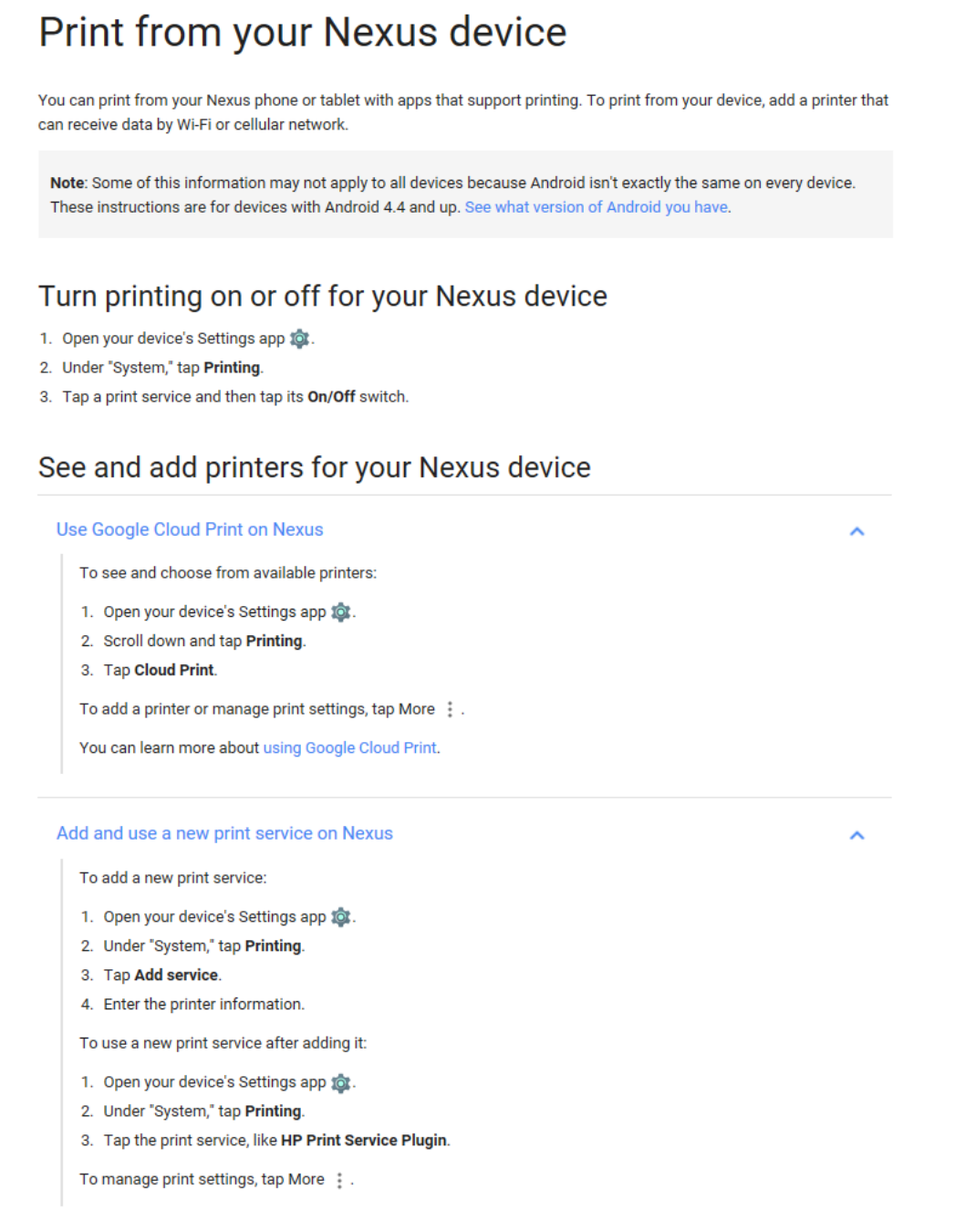Click the Settings gear icon in the turn printing steps

299,339
